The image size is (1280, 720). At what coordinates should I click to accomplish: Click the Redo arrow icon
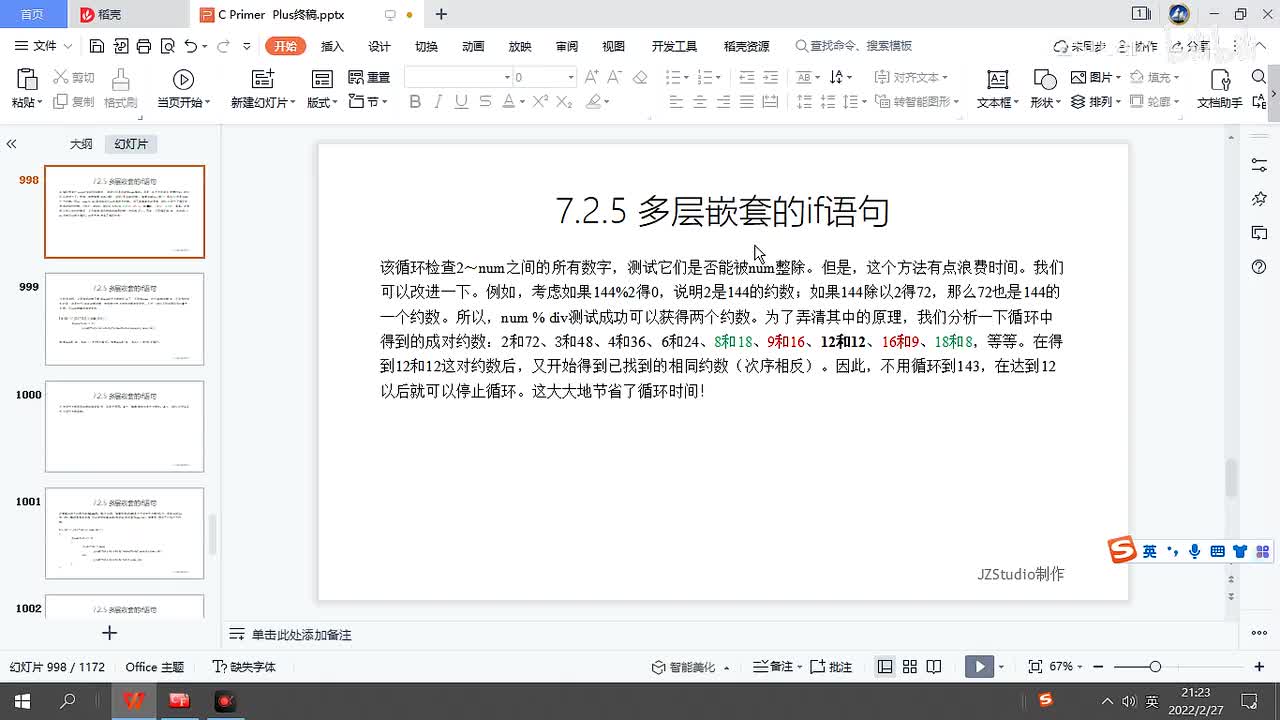pos(222,46)
